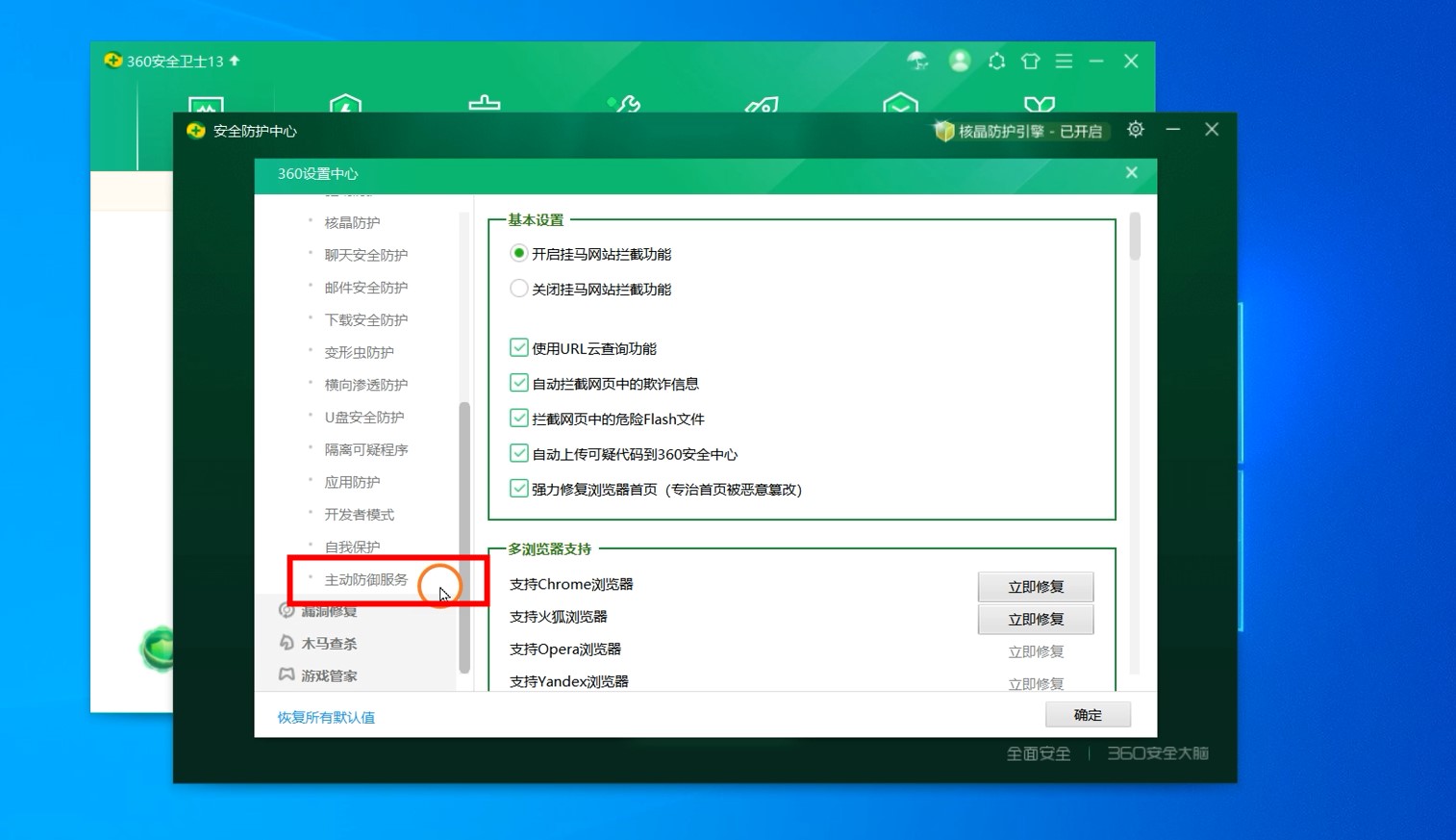This screenshot has width=1456, height=840.
Task: Toggle 拦截网页中的危险Flash文件 checkbox
Action: click(519, 419)
